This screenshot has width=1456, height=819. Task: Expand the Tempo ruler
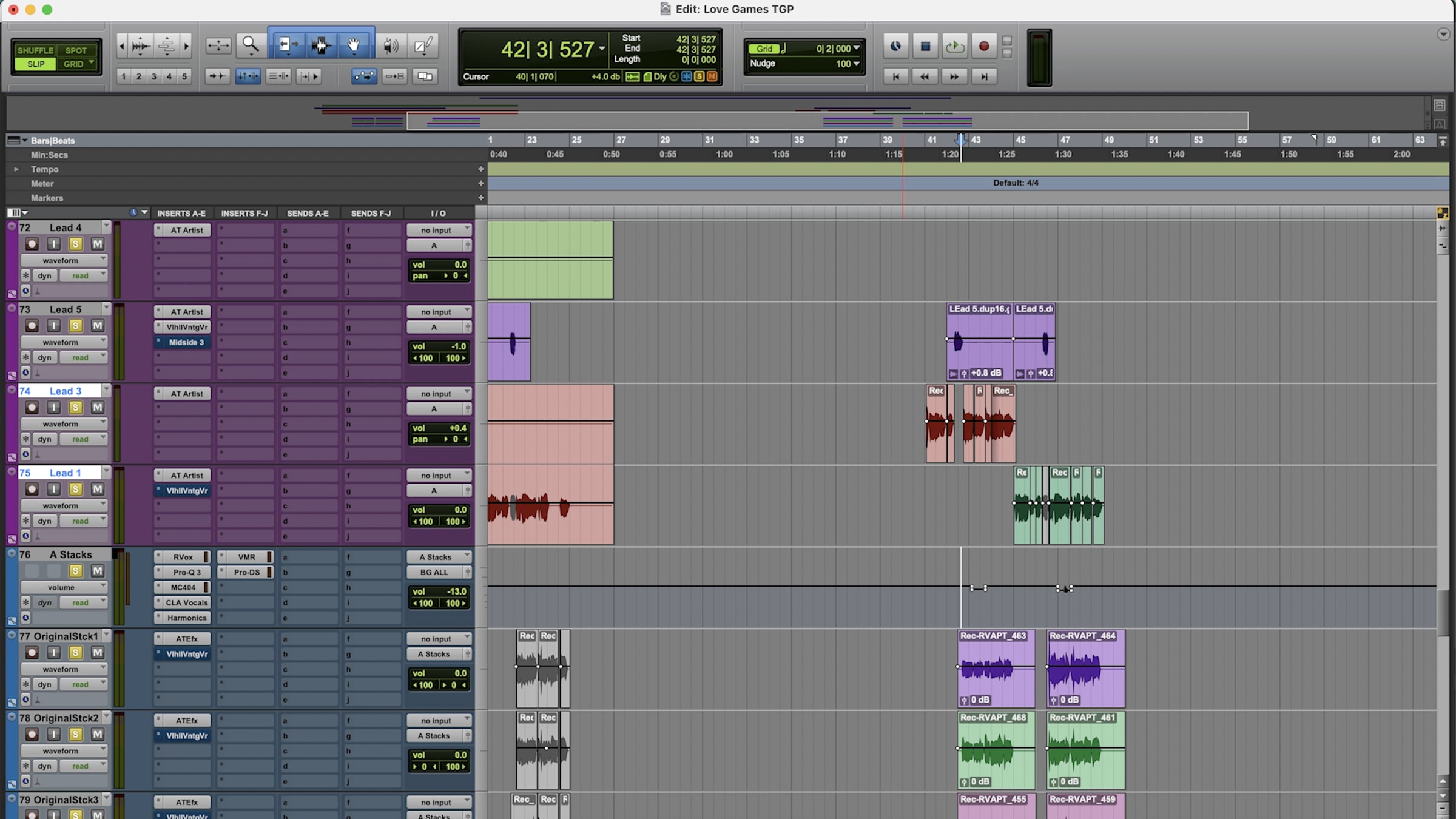pos(16,169)
